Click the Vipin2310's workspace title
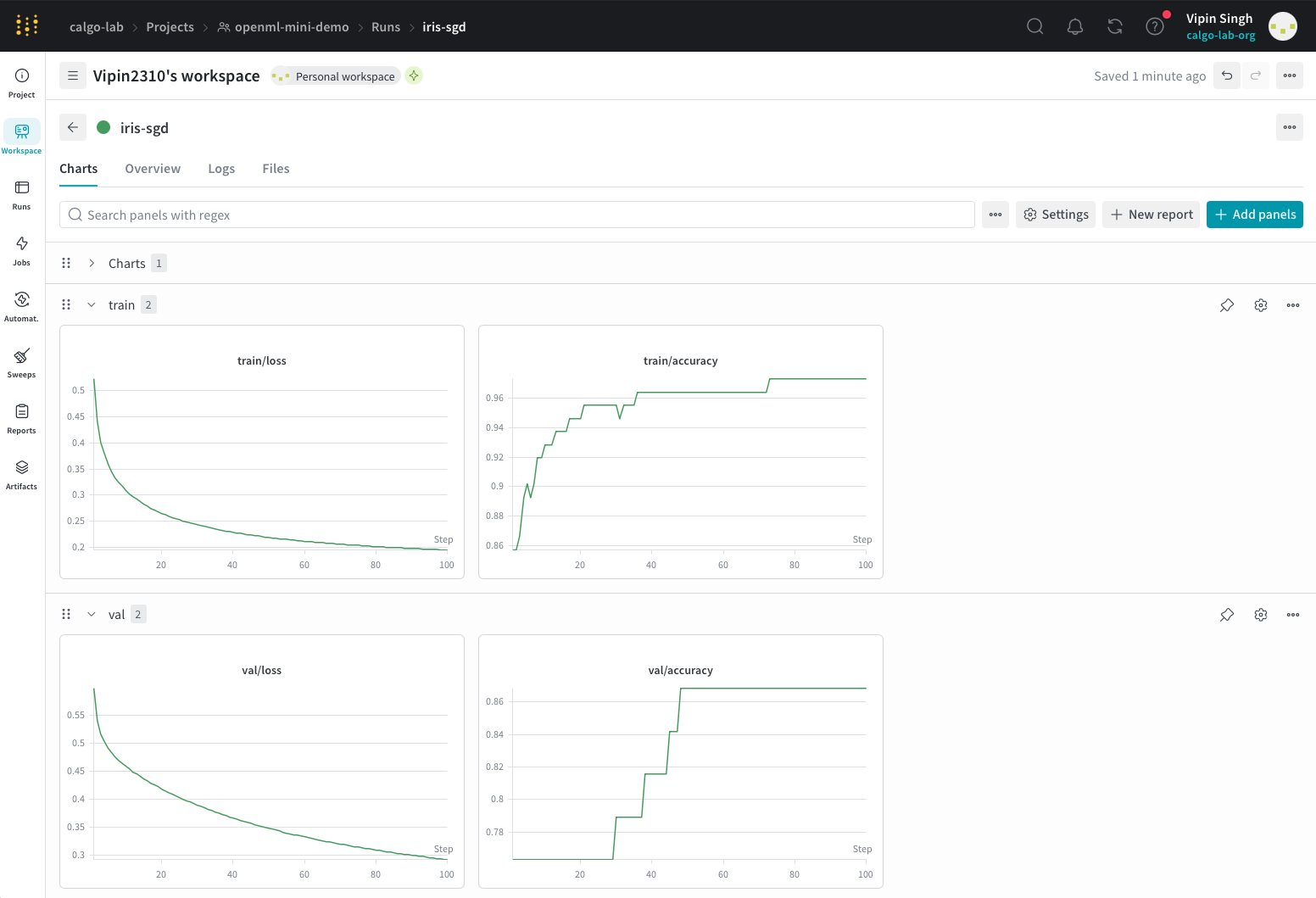1316x898 pixels. click(x=176, y=75)
